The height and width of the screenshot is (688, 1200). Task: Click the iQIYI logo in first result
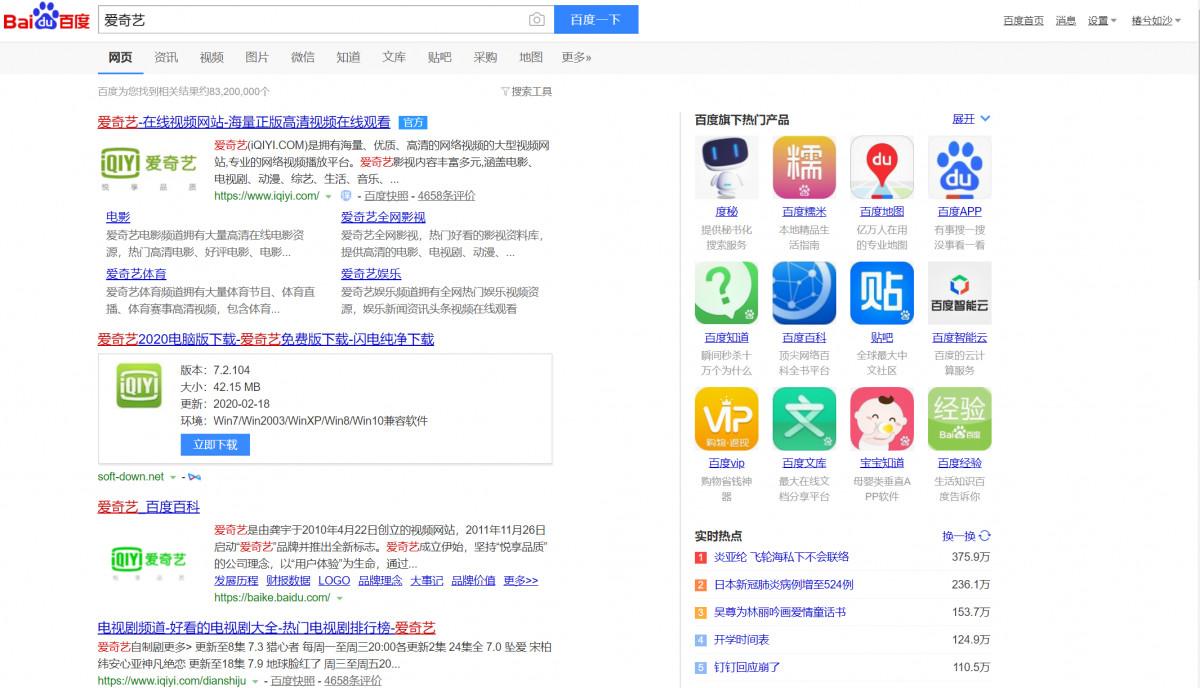pos(150,166)
